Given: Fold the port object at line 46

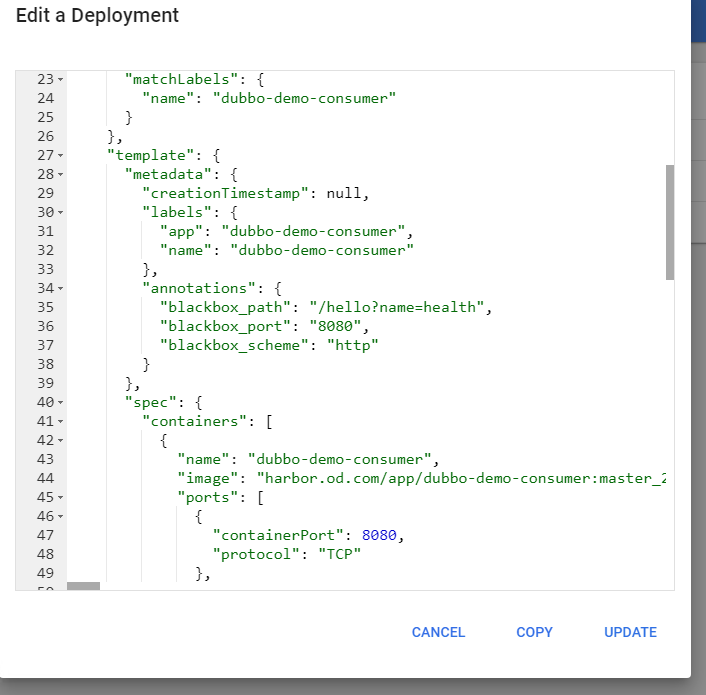Looking at the screenshot, I should 60,517.
